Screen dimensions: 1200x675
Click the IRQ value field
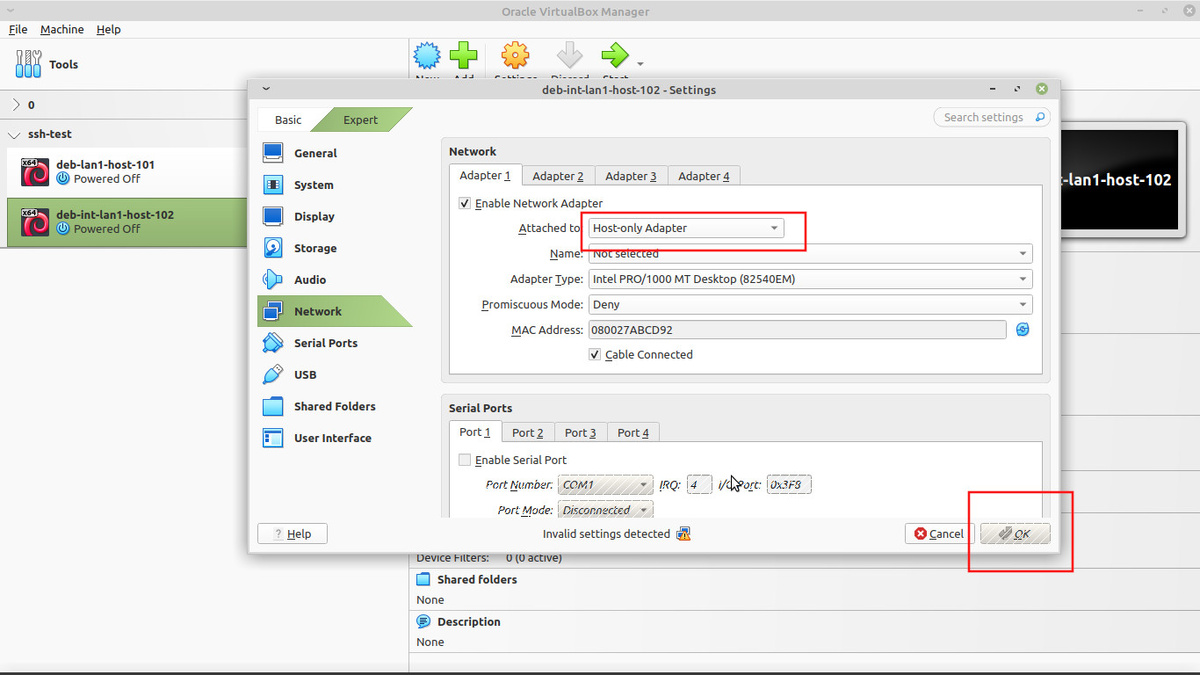[x=699, y=485]
